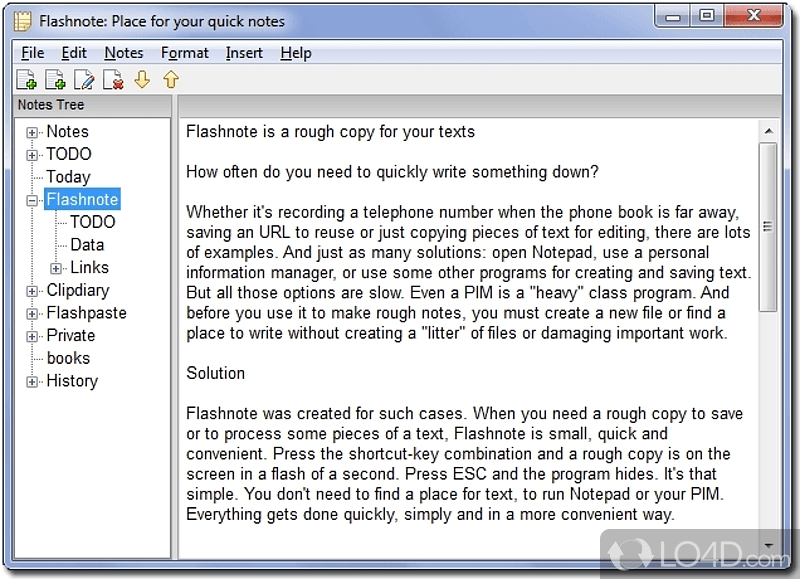Click in the text at 'Solution' heading
This screenshot has width=800, height=579.
pyautogui.click(x=215, y=373)
